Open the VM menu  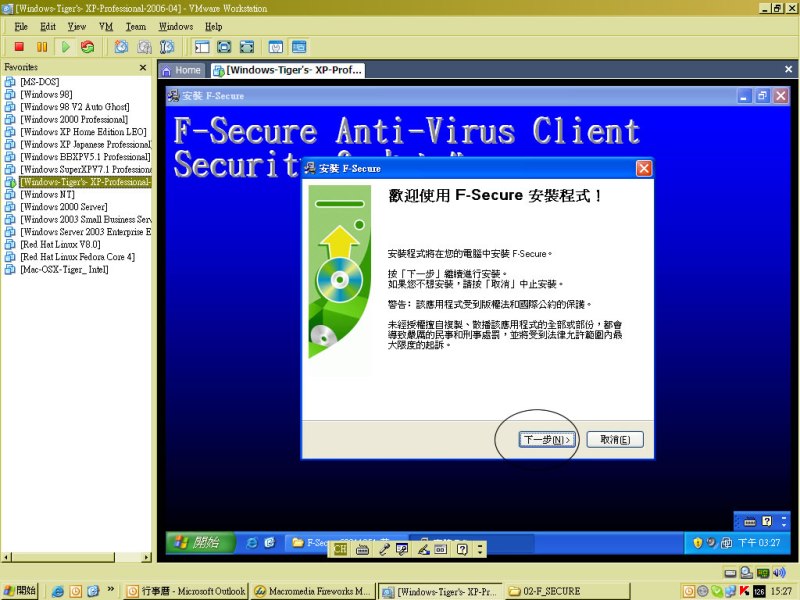[106, 27]
